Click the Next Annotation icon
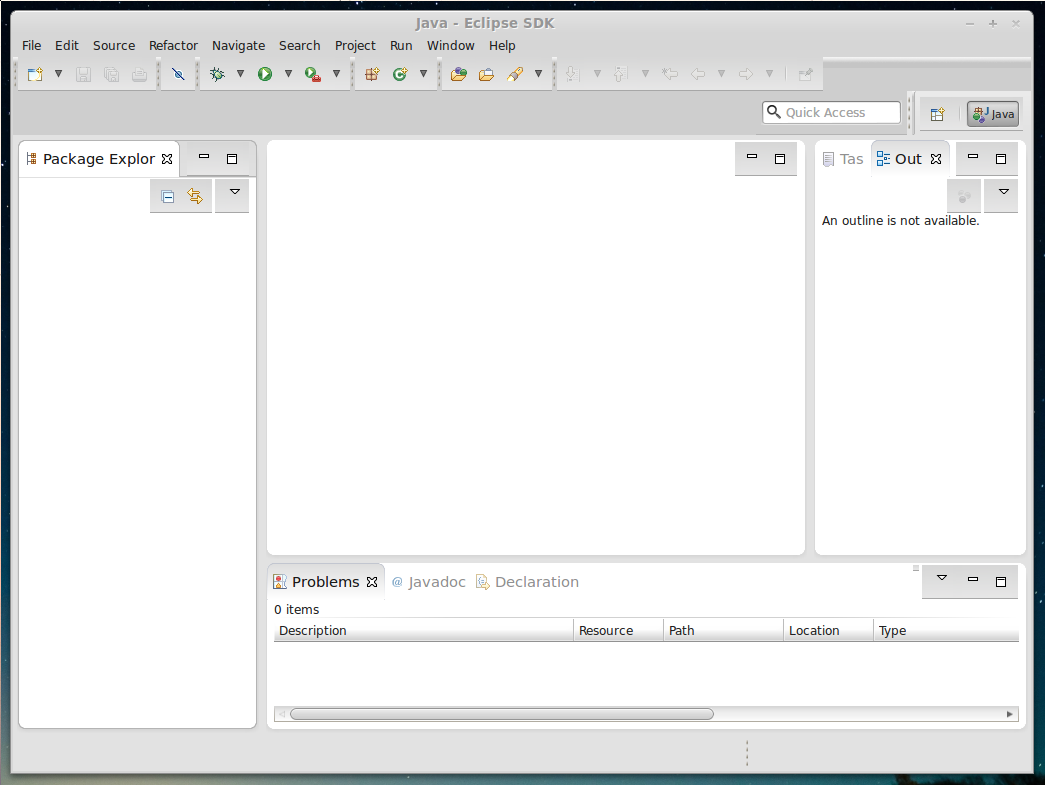The width and height of the screenshot is (1045, 785). (572, 74)
